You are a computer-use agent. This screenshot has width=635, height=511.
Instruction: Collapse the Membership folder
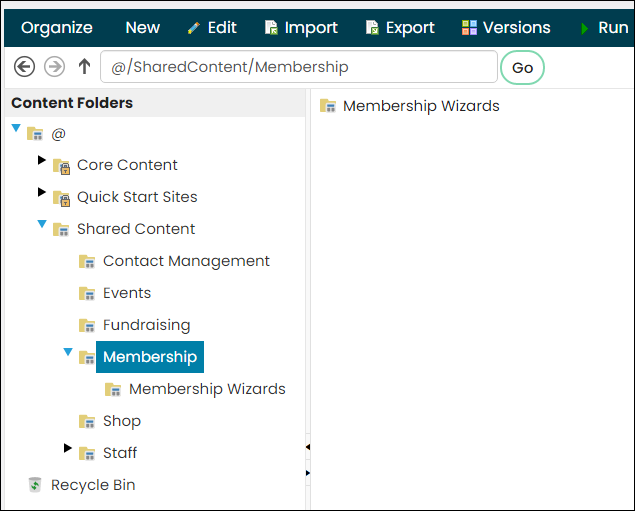[68, 352]
